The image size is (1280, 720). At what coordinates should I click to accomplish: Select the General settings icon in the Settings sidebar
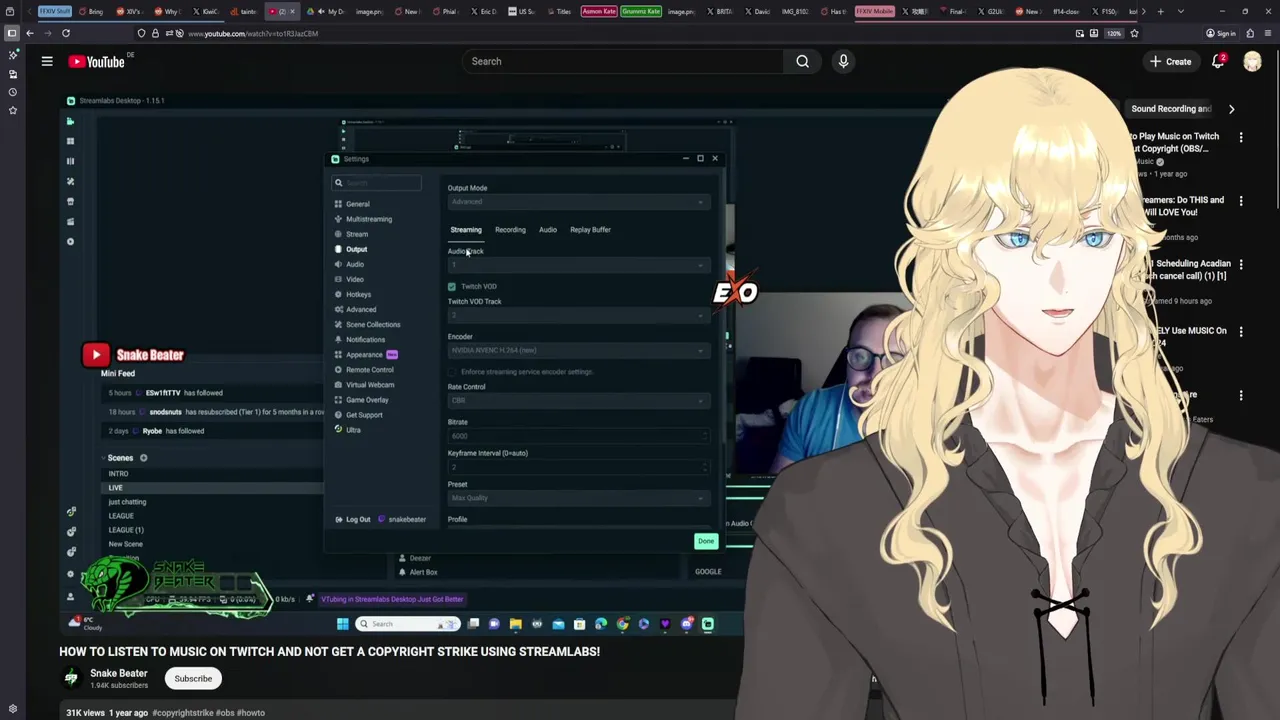tap(339, 204)
